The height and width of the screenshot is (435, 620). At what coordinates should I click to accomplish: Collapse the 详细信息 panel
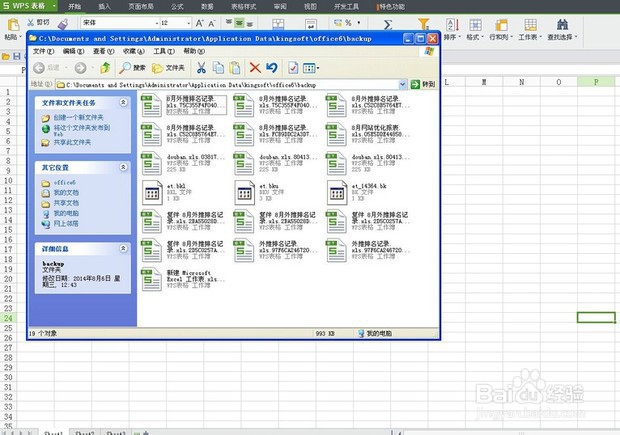[123, 248]
